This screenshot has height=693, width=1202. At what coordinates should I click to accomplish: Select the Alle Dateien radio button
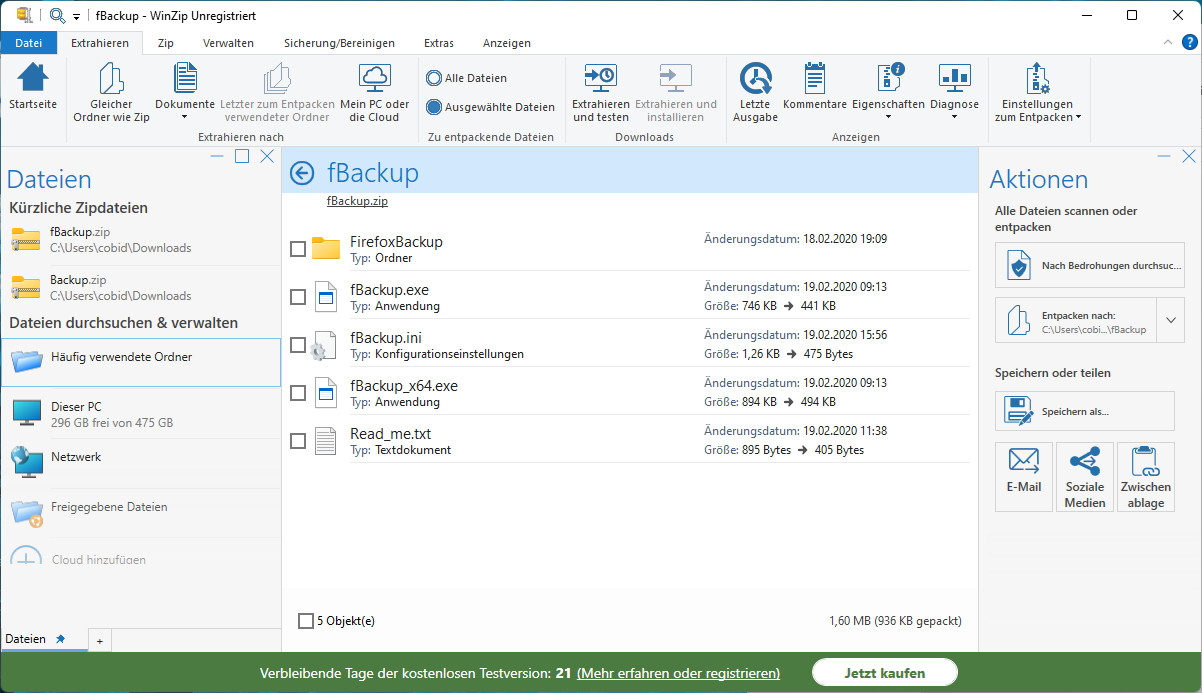(434, 77)
